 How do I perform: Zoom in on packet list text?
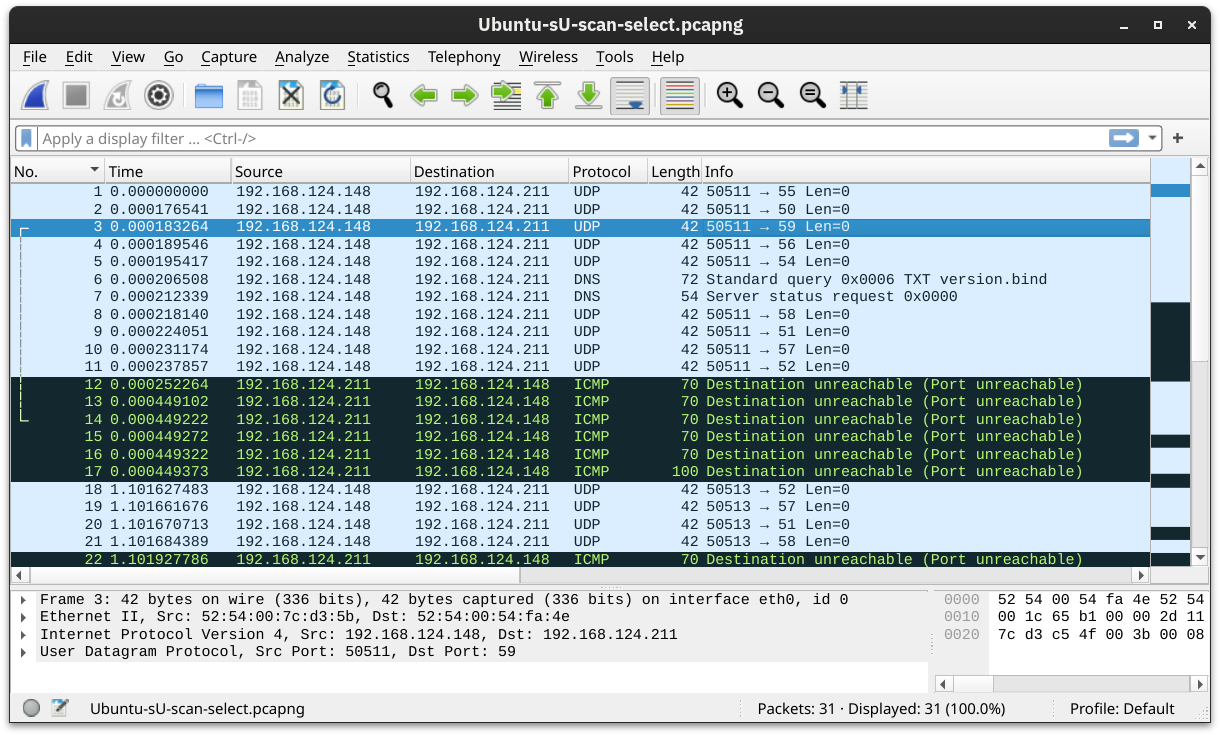click(729, 95)
